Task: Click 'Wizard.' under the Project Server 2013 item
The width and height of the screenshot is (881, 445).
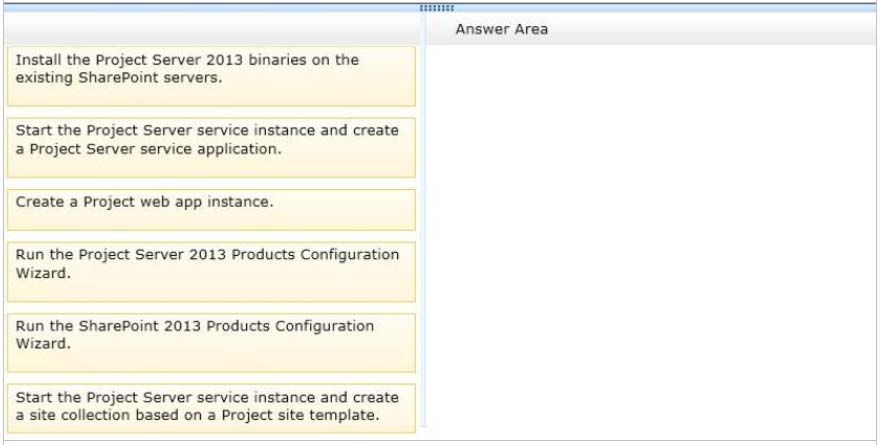Action: pos(43,273)
